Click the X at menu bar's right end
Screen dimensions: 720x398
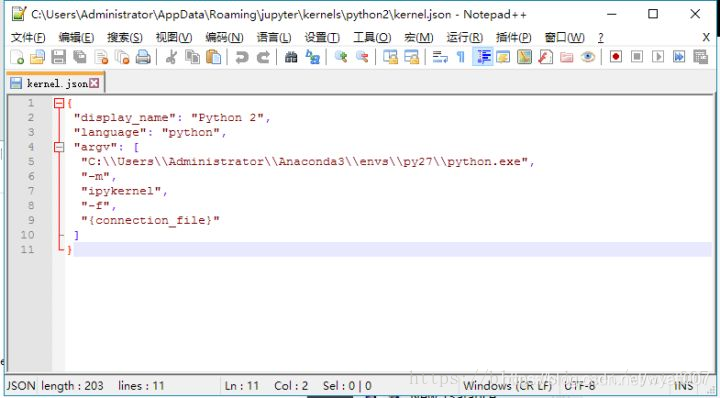[706, 37]
